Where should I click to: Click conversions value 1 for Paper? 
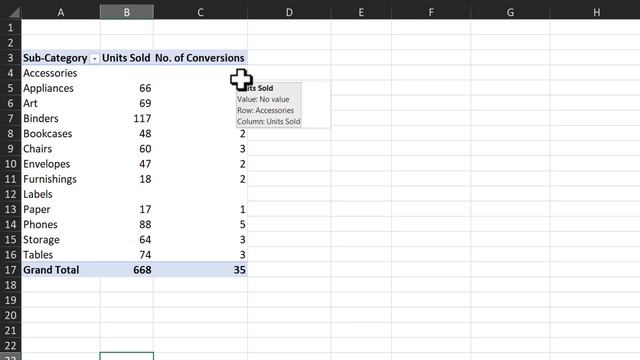(242, 209)
